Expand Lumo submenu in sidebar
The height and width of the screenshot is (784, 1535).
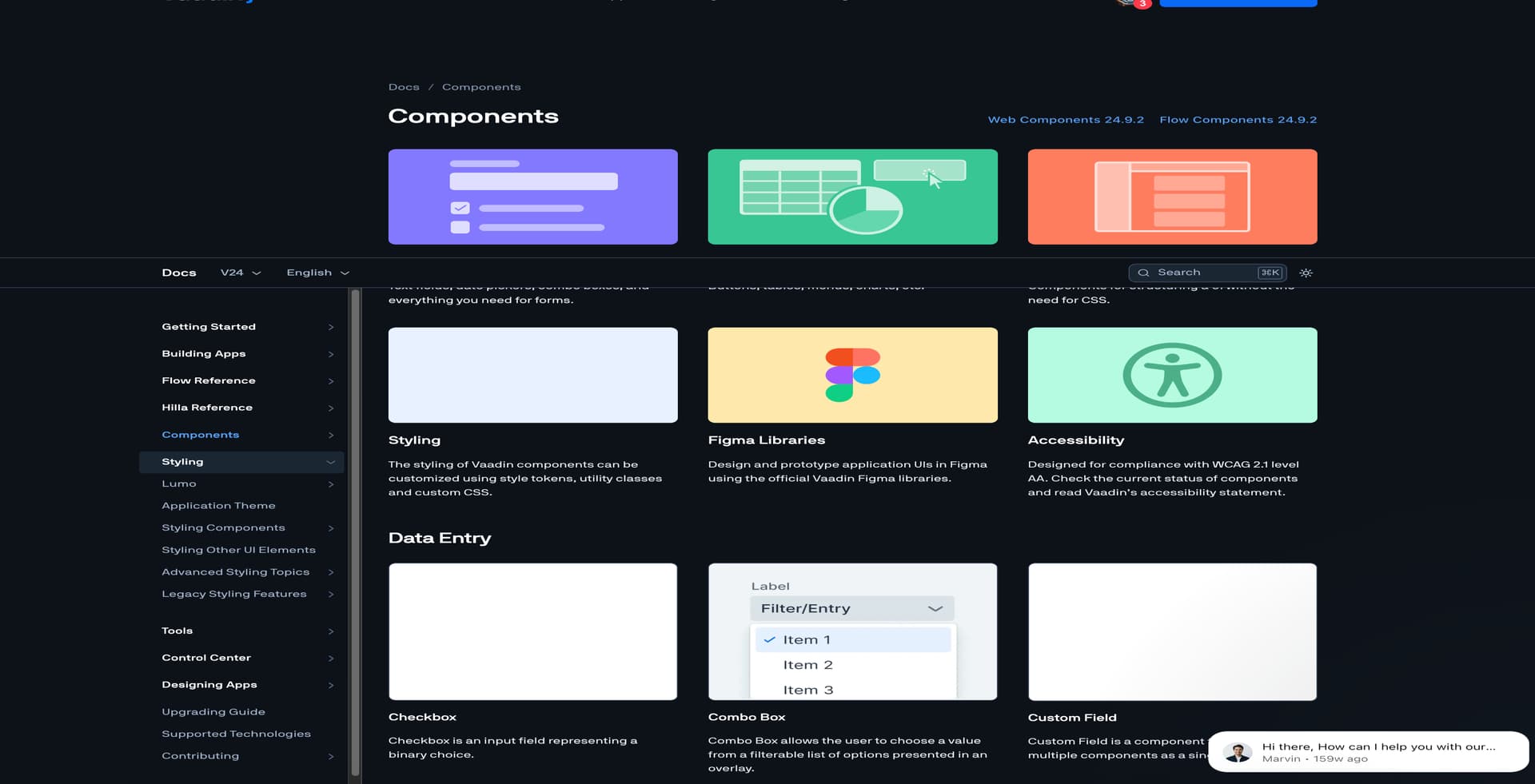(x=330, y=484)
